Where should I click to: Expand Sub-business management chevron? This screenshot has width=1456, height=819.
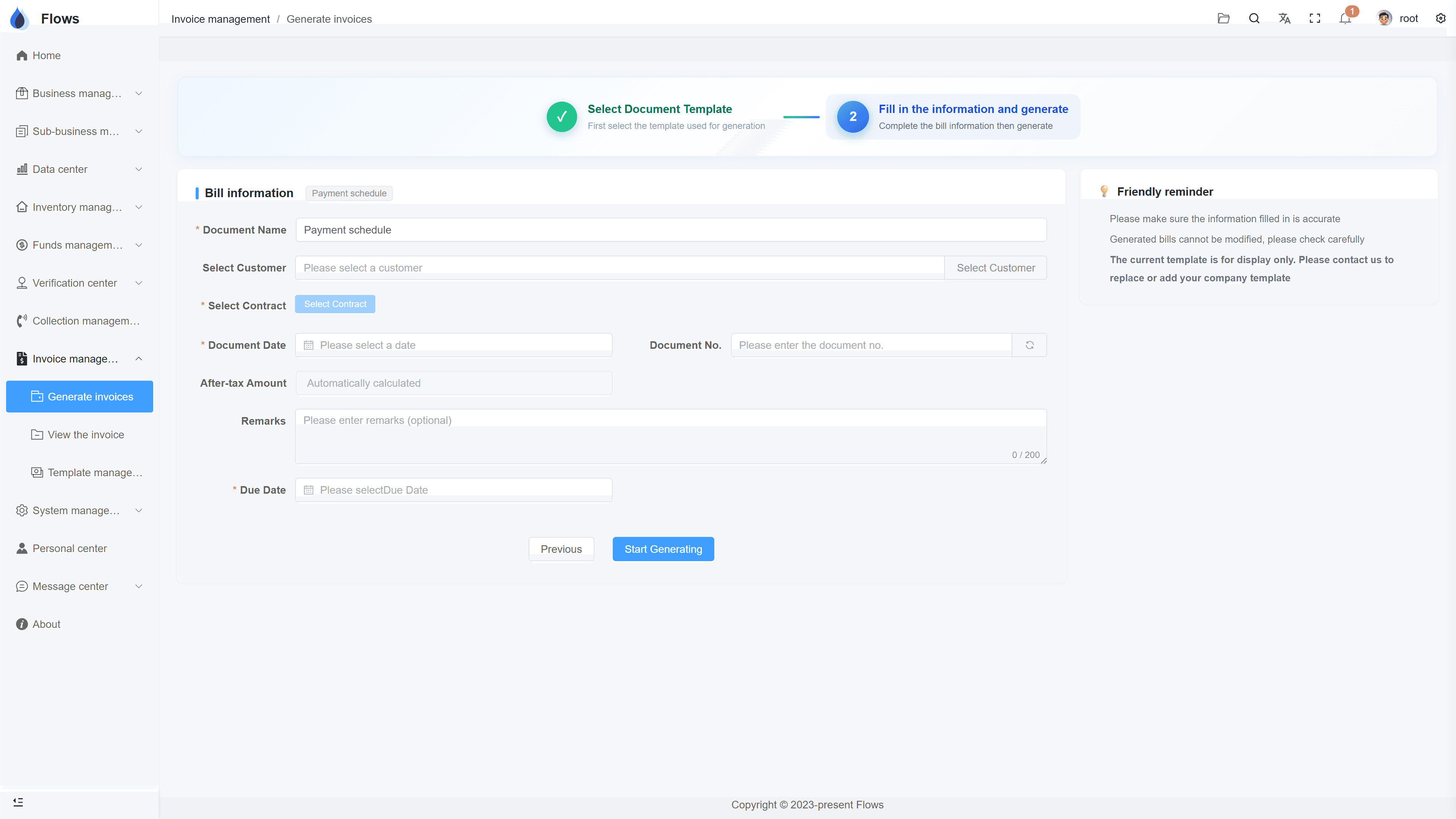138,131
